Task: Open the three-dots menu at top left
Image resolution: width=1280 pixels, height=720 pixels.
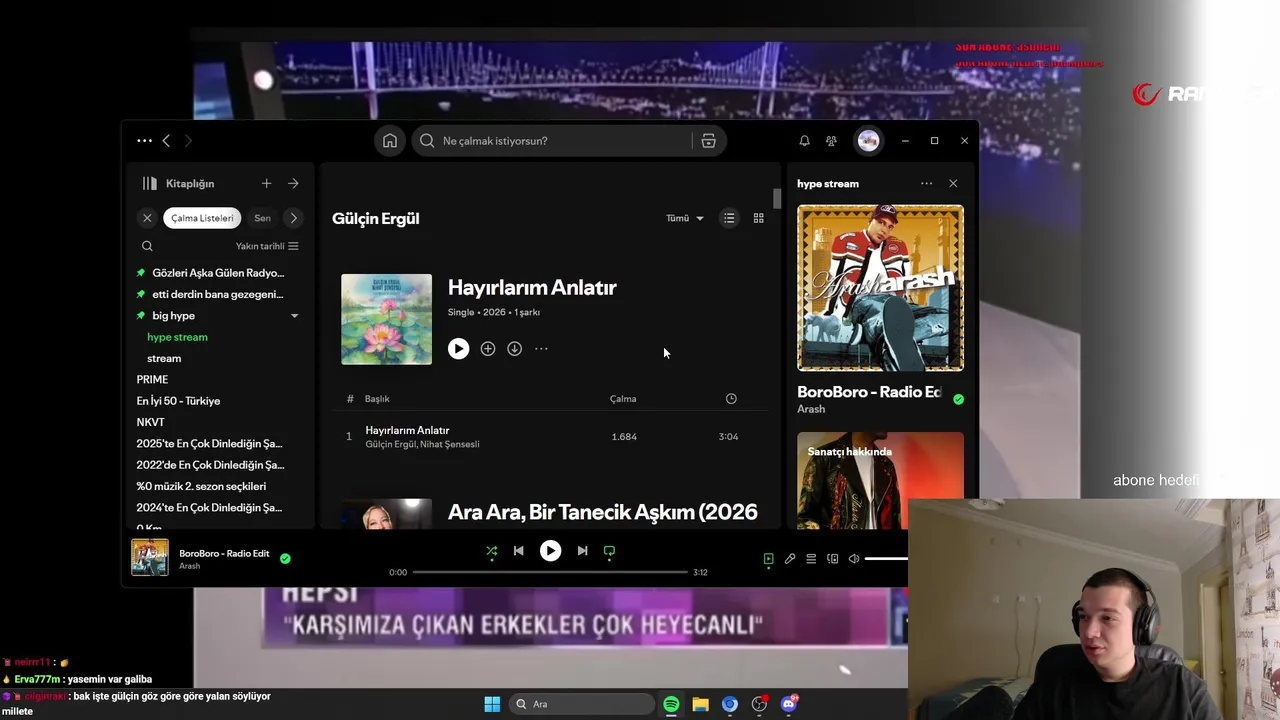Action: coord(145,141)
